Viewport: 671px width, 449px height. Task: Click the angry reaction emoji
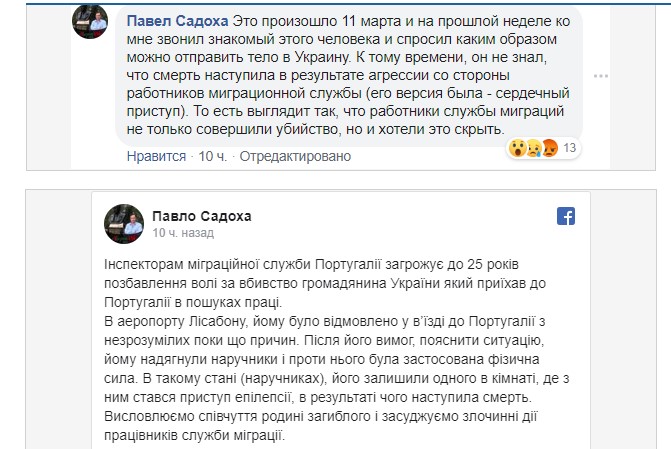(x=548, y=149)
